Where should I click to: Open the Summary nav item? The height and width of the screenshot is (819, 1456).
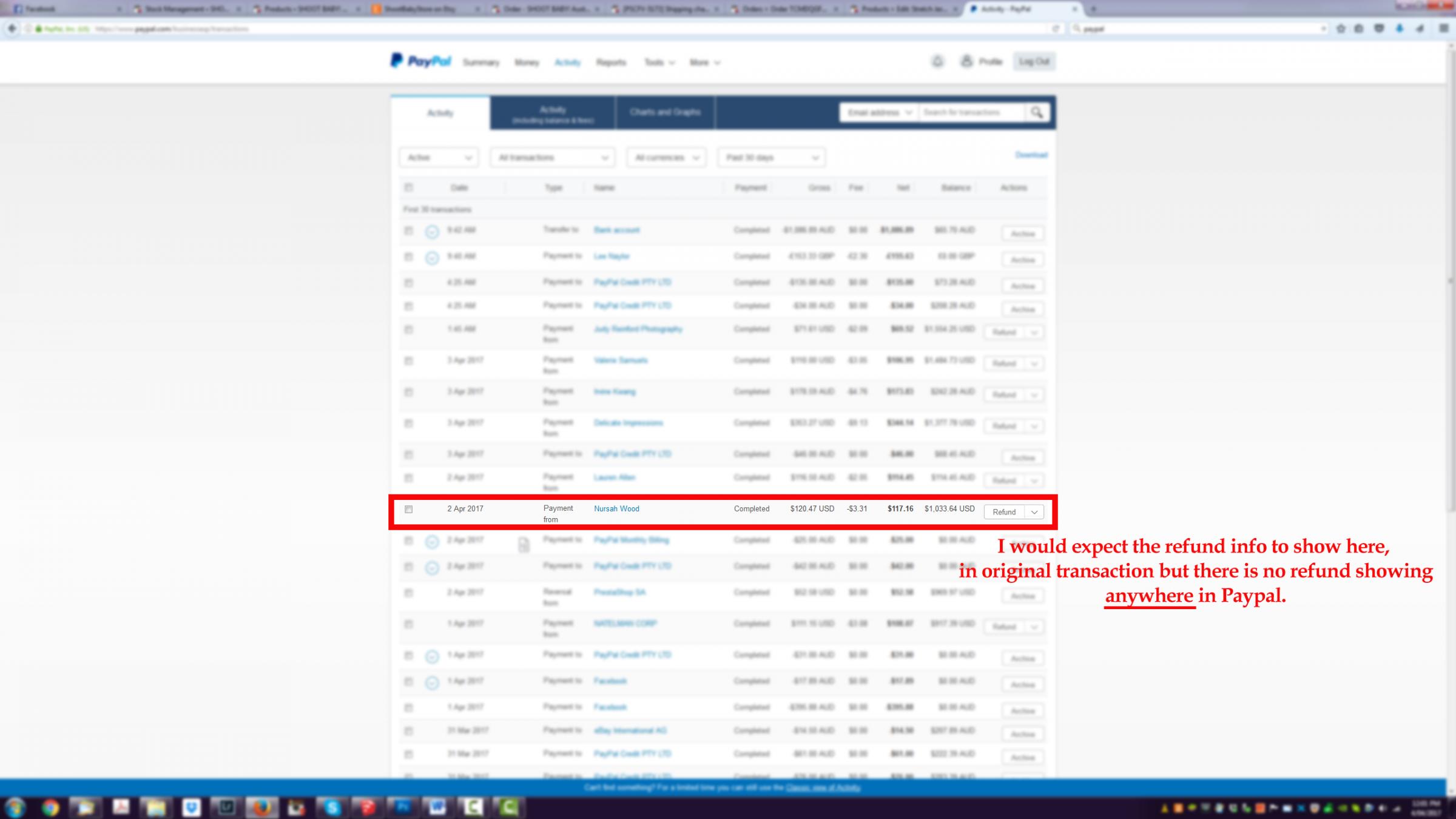click(481, 62)
